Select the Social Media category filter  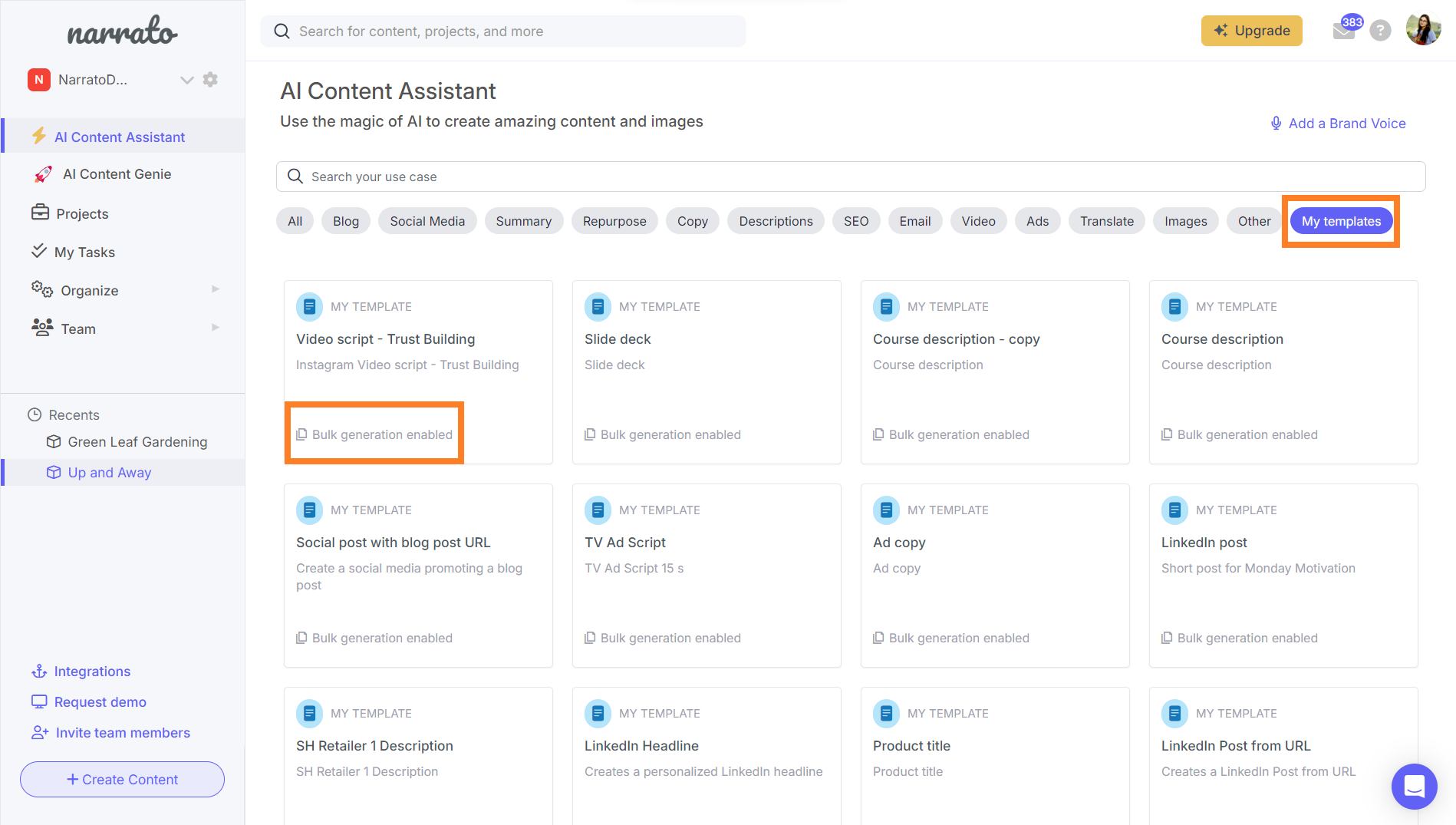[427, 221]
